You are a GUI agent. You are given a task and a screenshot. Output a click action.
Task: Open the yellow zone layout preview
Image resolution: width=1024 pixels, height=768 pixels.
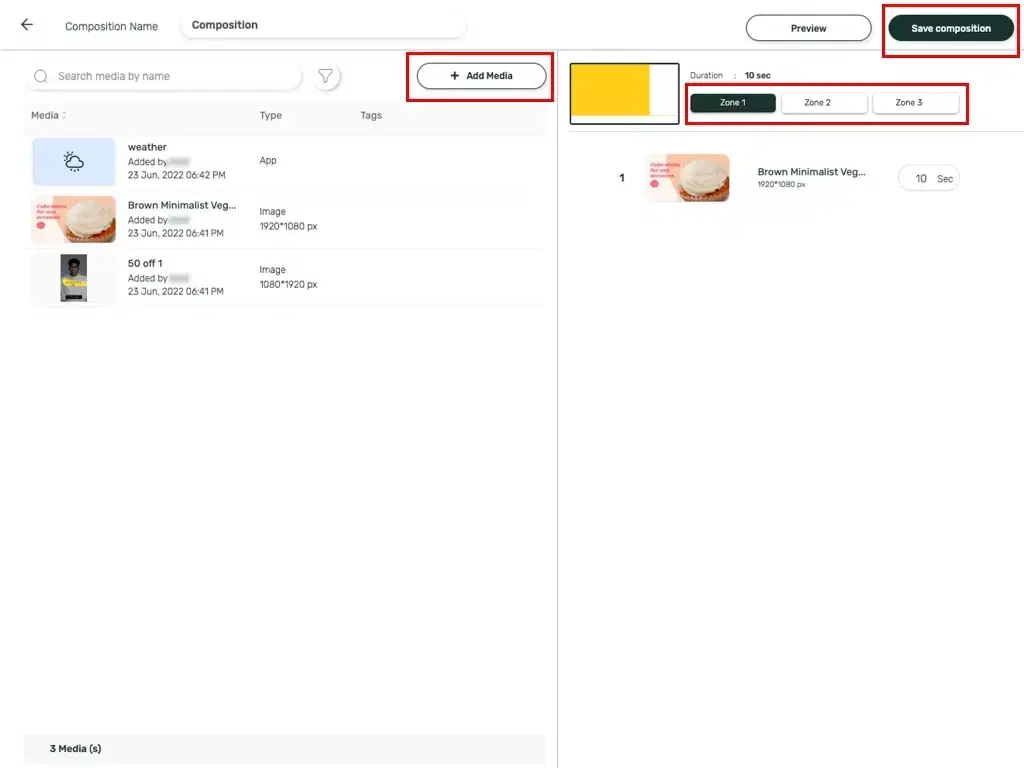623,92
